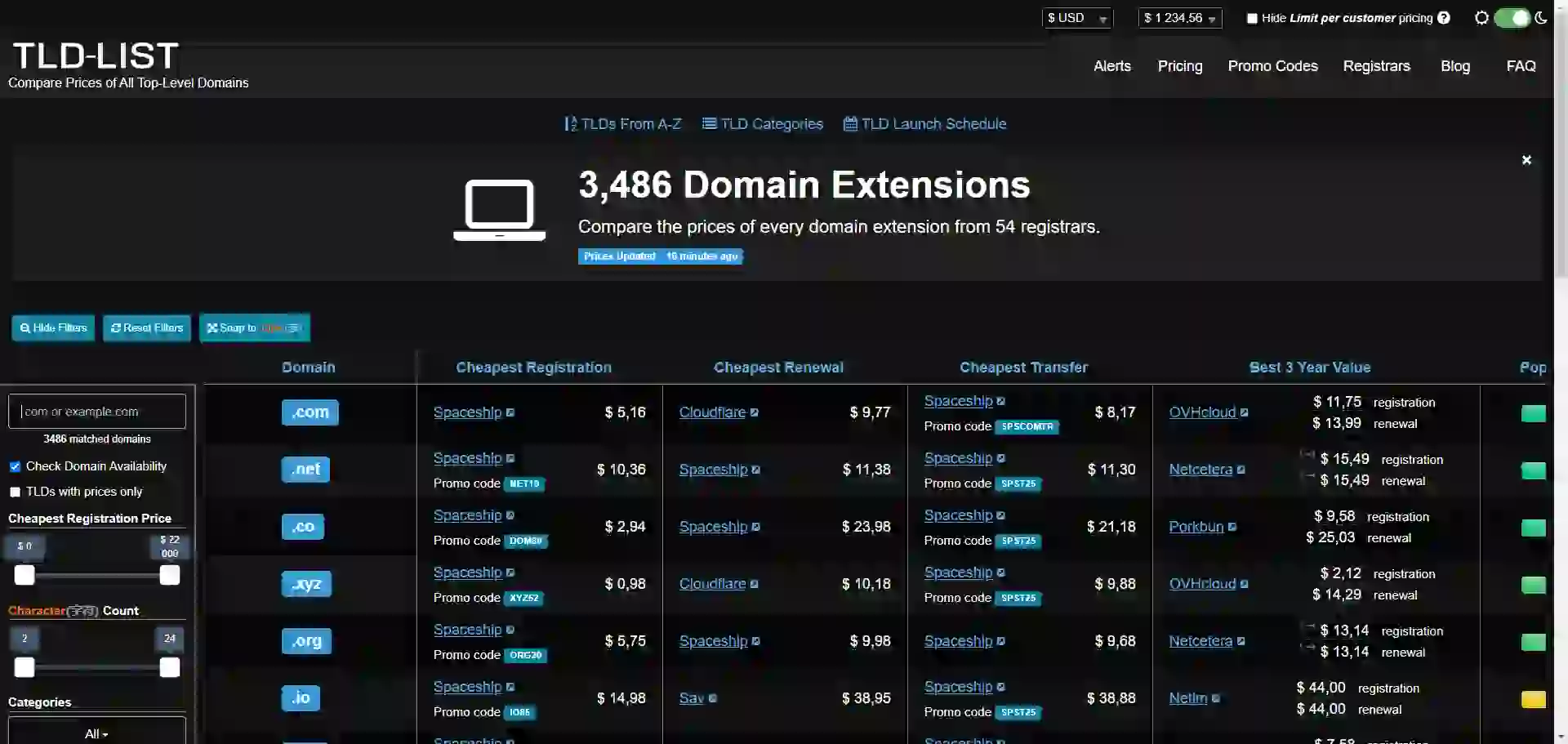This screenshot has height=744, width=1568.
Task: Sort by Best 3 Year Value column
Action: coord(1309,368)
